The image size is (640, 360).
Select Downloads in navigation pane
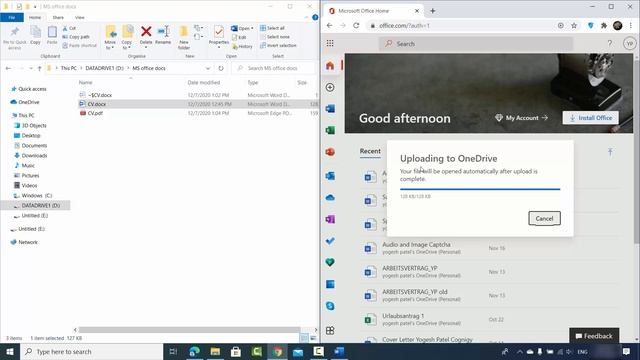tap(34, 156)
